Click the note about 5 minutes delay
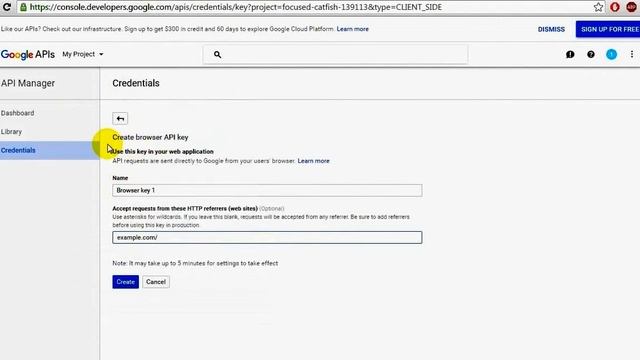 pos(195,263)
